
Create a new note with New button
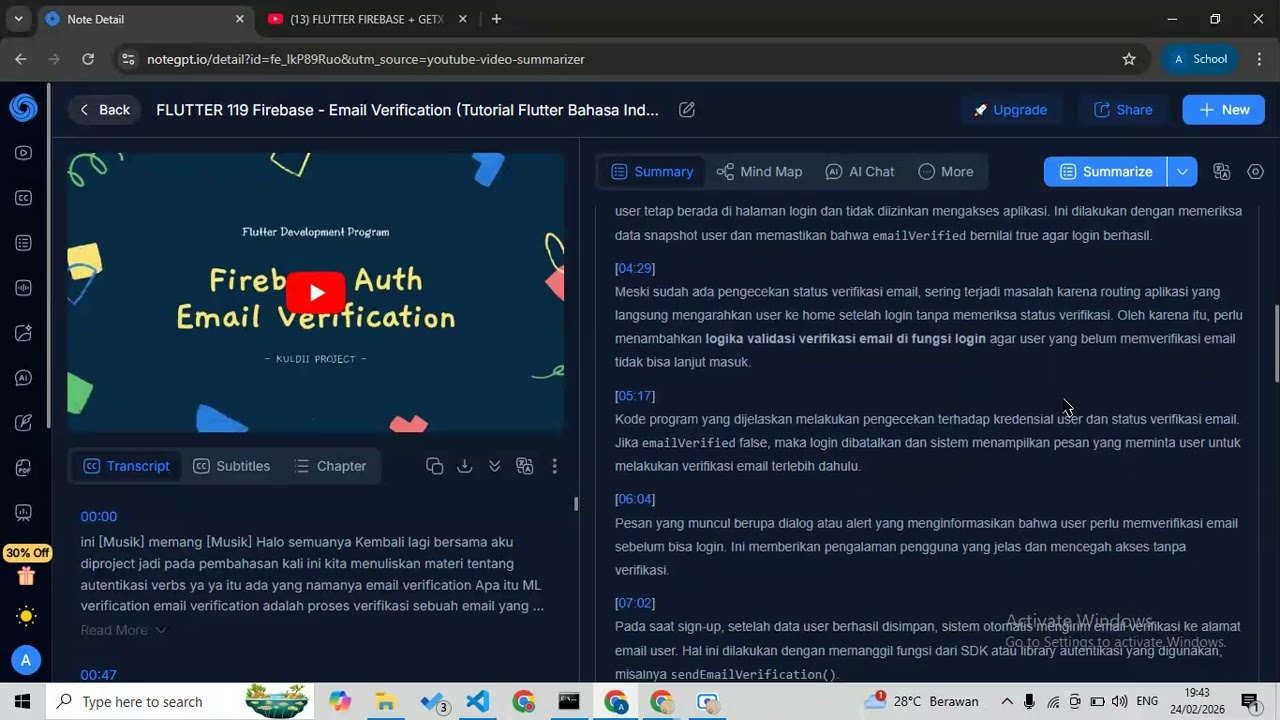(x=1223, y=110)
